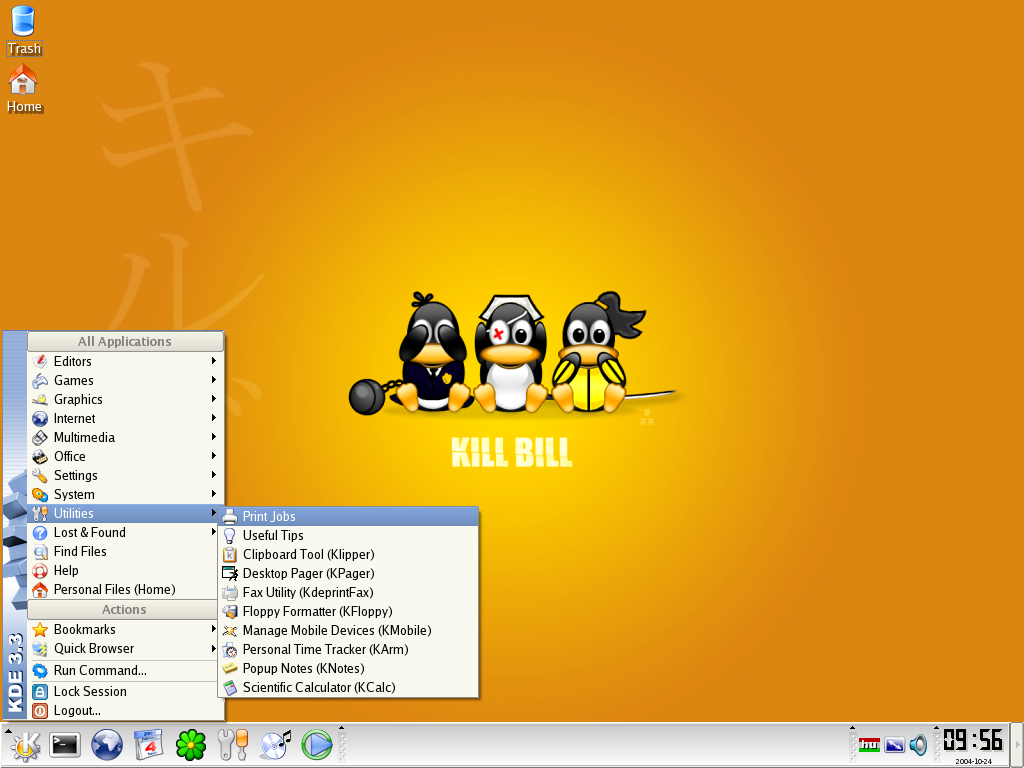Open the wrench tools icon in panel
The height and width of the screenshot is (768, 1024).
[232, 745]
